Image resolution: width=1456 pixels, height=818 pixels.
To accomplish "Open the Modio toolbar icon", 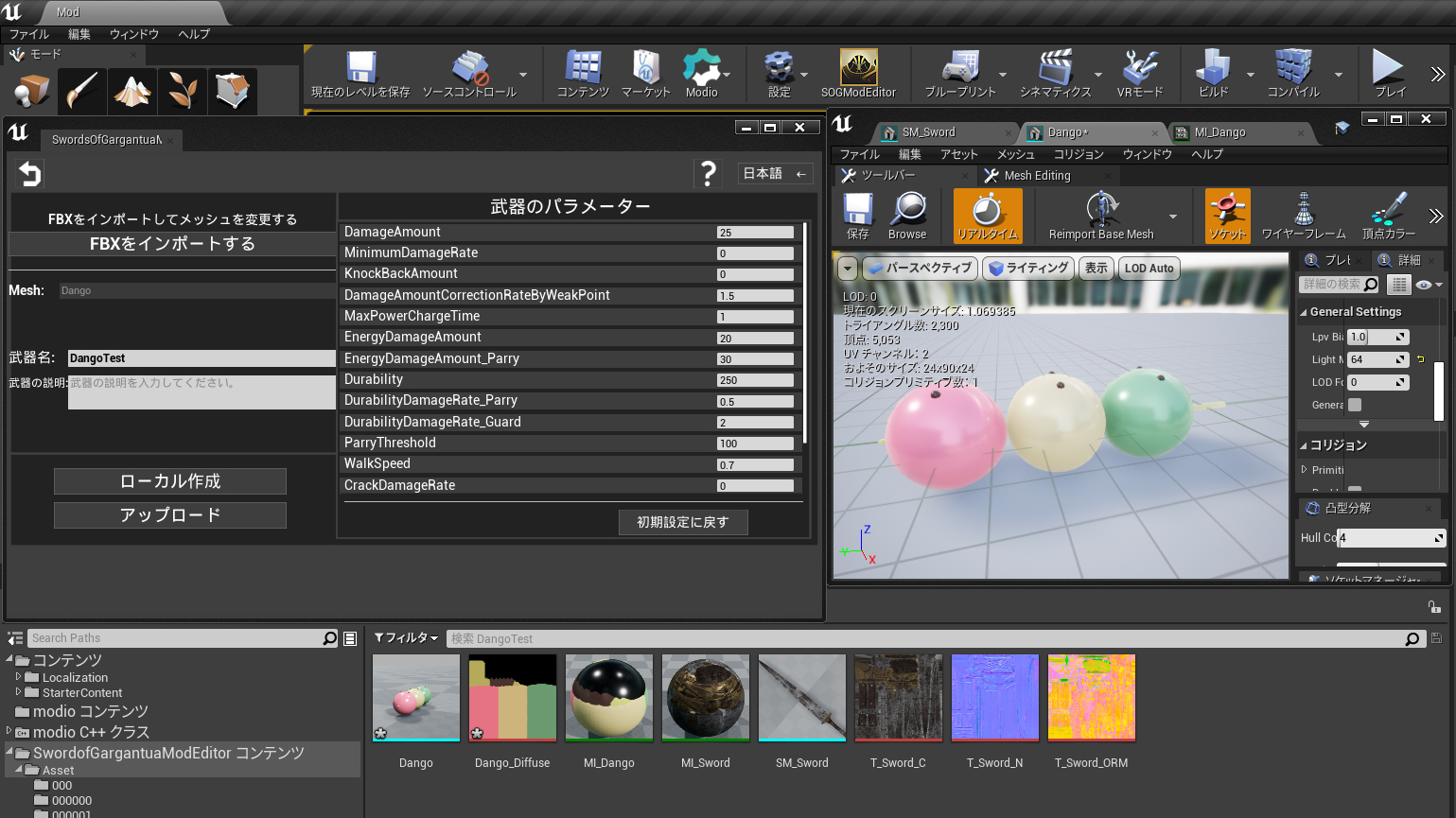I will (x=701, y=72).
